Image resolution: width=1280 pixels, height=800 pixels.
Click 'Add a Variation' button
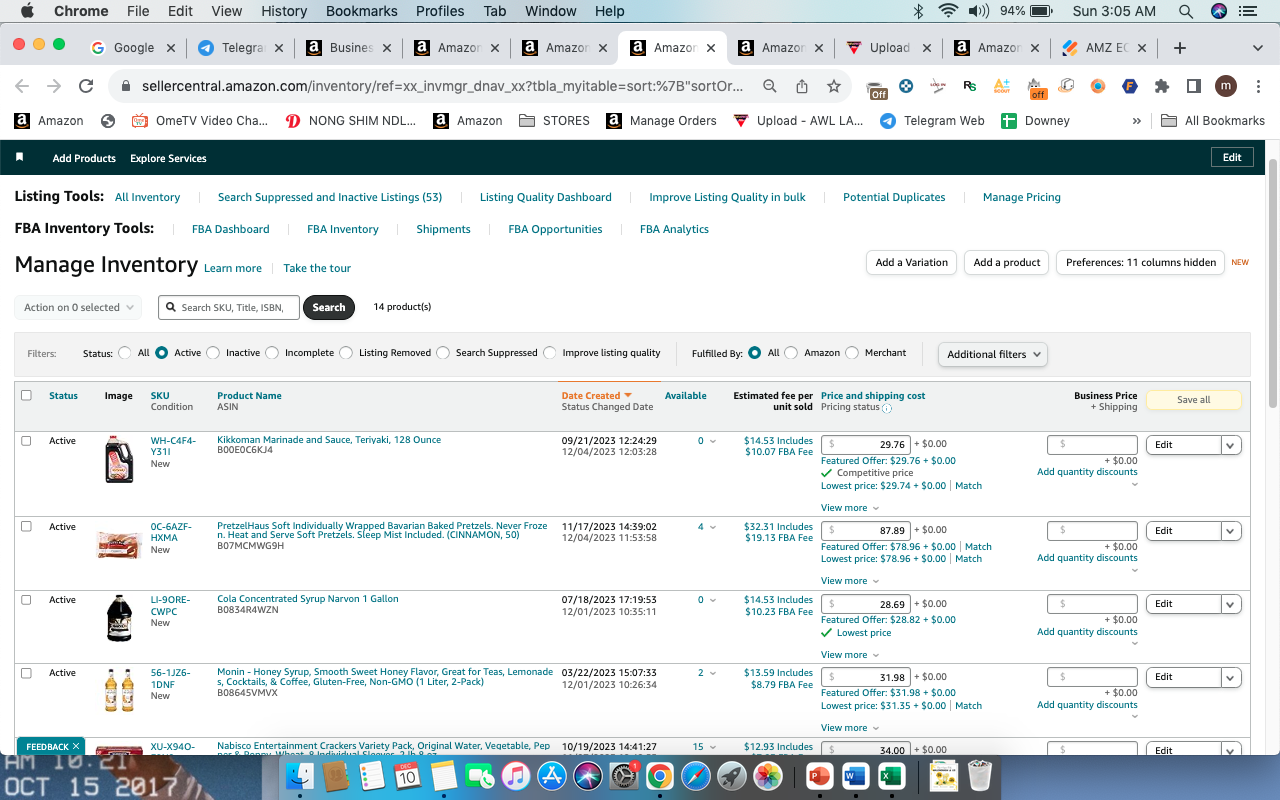pos(911,263)
